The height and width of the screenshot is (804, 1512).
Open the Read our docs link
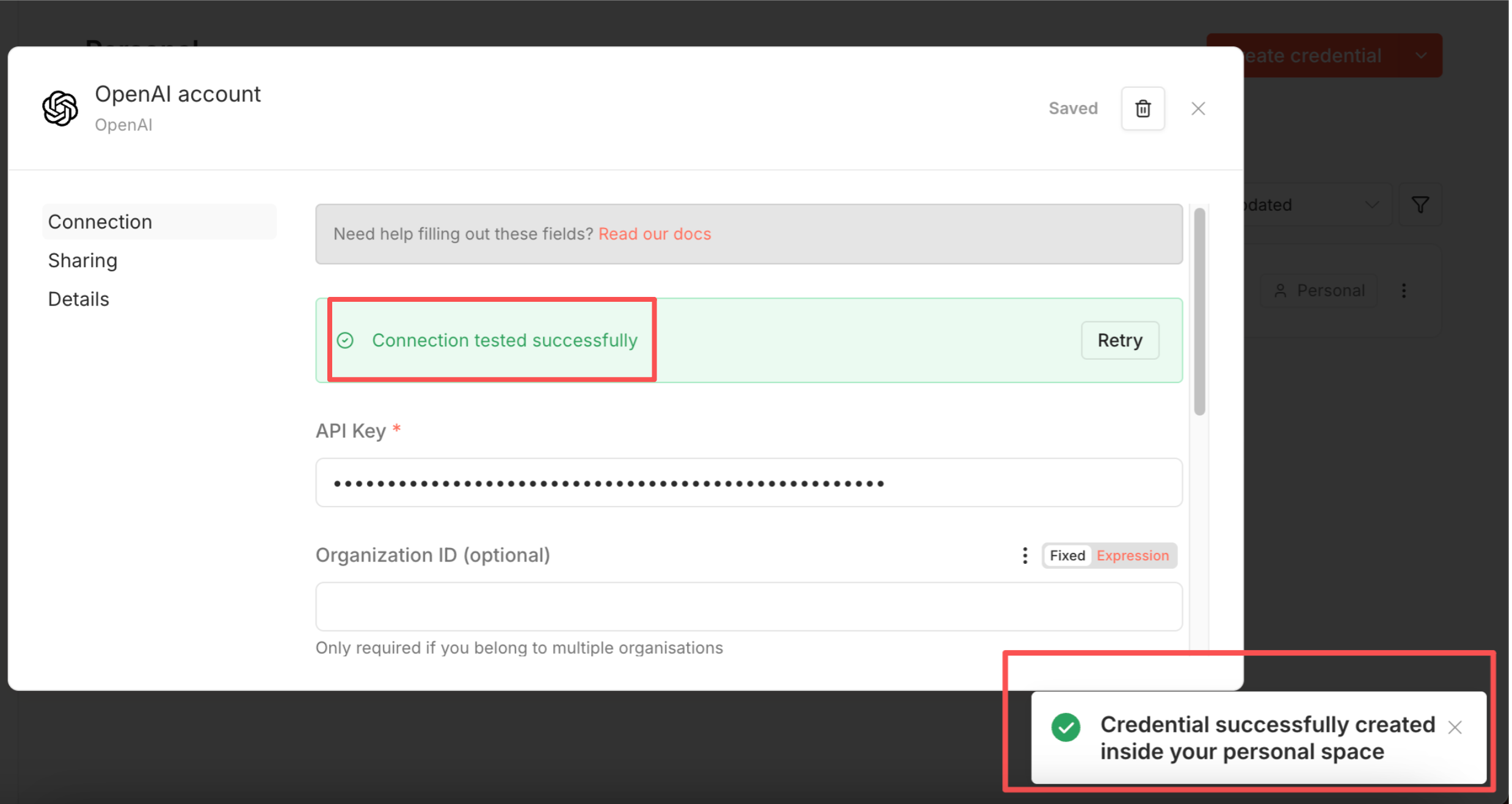pyautogui.click(x=656, y=234)
